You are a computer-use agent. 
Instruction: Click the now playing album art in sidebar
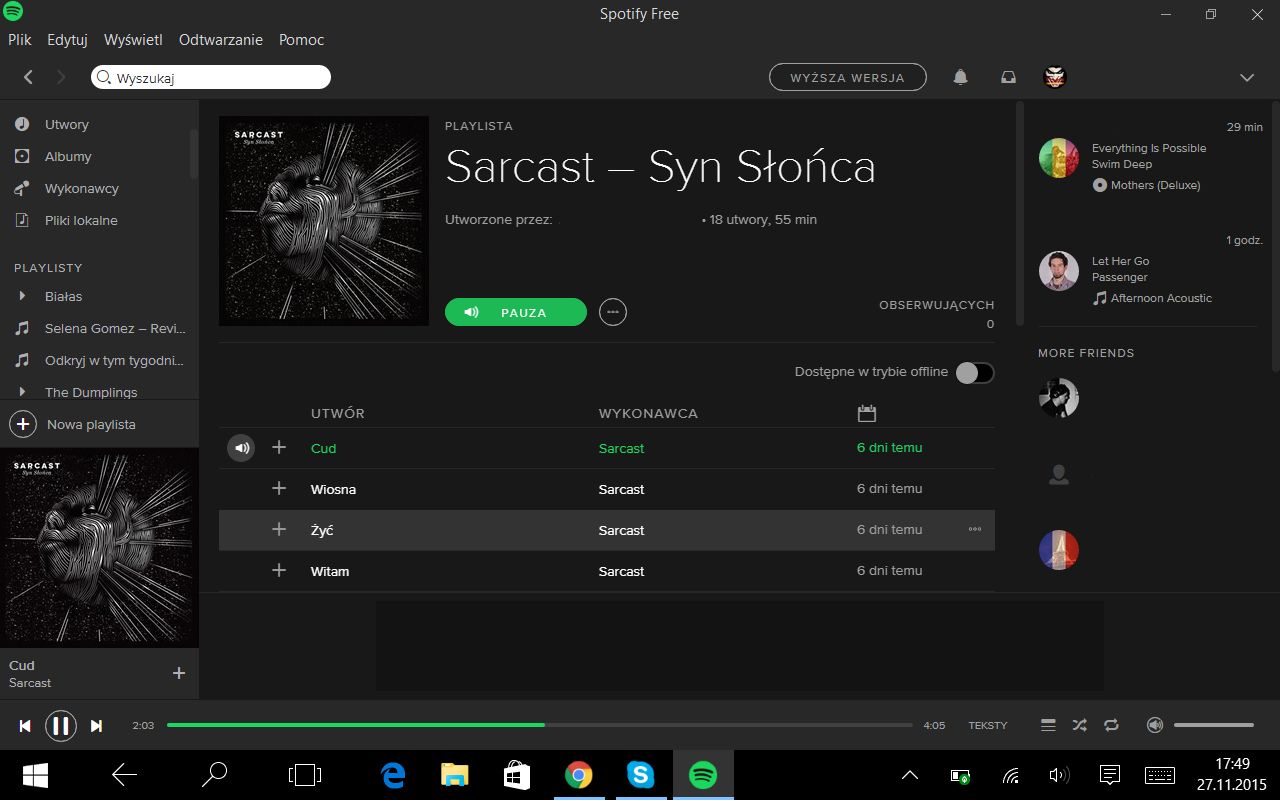coord(100,548)
